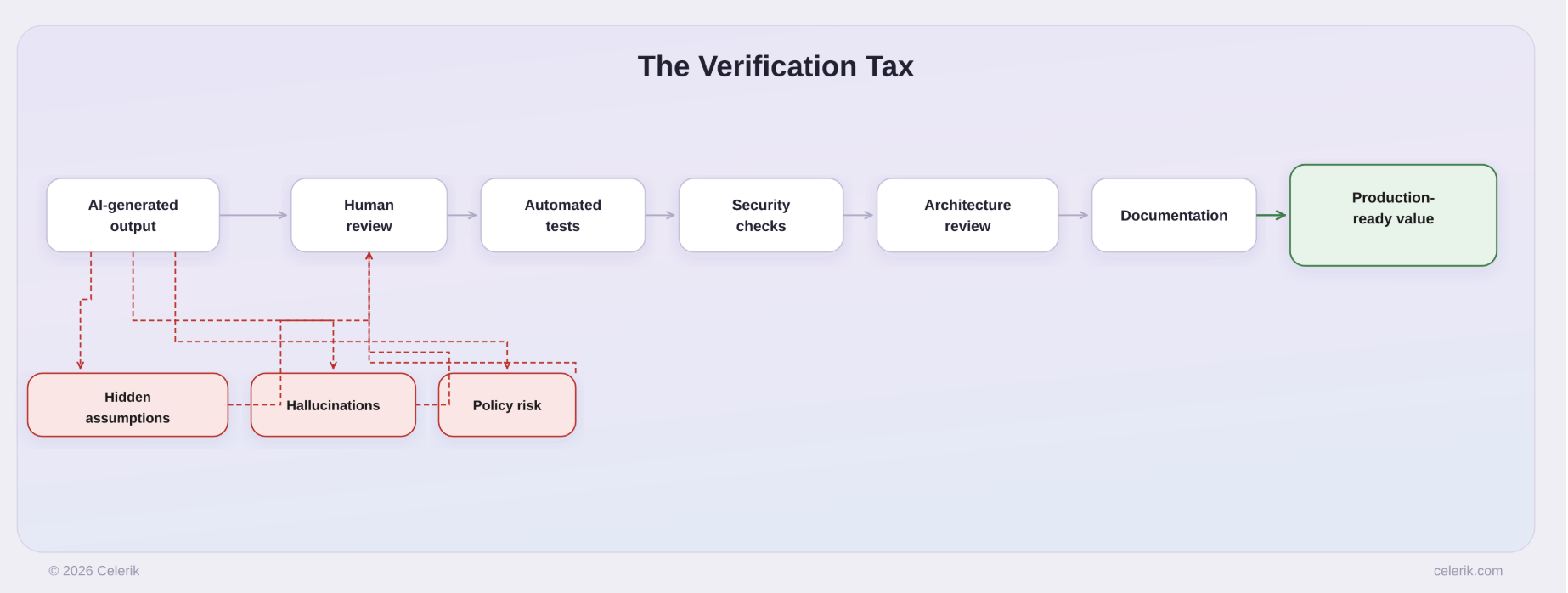The height and width of the screenshot is (593, 1568).
Task: Click arrow between Security checks and Architecture review
Action: 859,215
